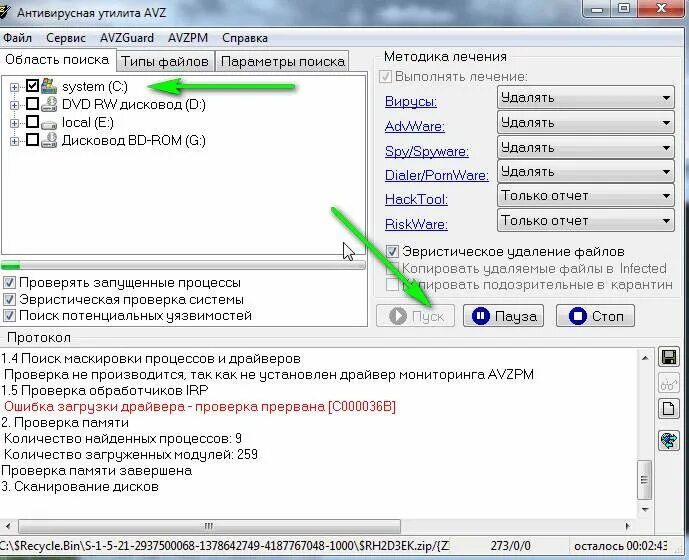The width and height of the screenshot is (689, 560).
Task: Open the AVZPM menu
Action: pos(188,38)
